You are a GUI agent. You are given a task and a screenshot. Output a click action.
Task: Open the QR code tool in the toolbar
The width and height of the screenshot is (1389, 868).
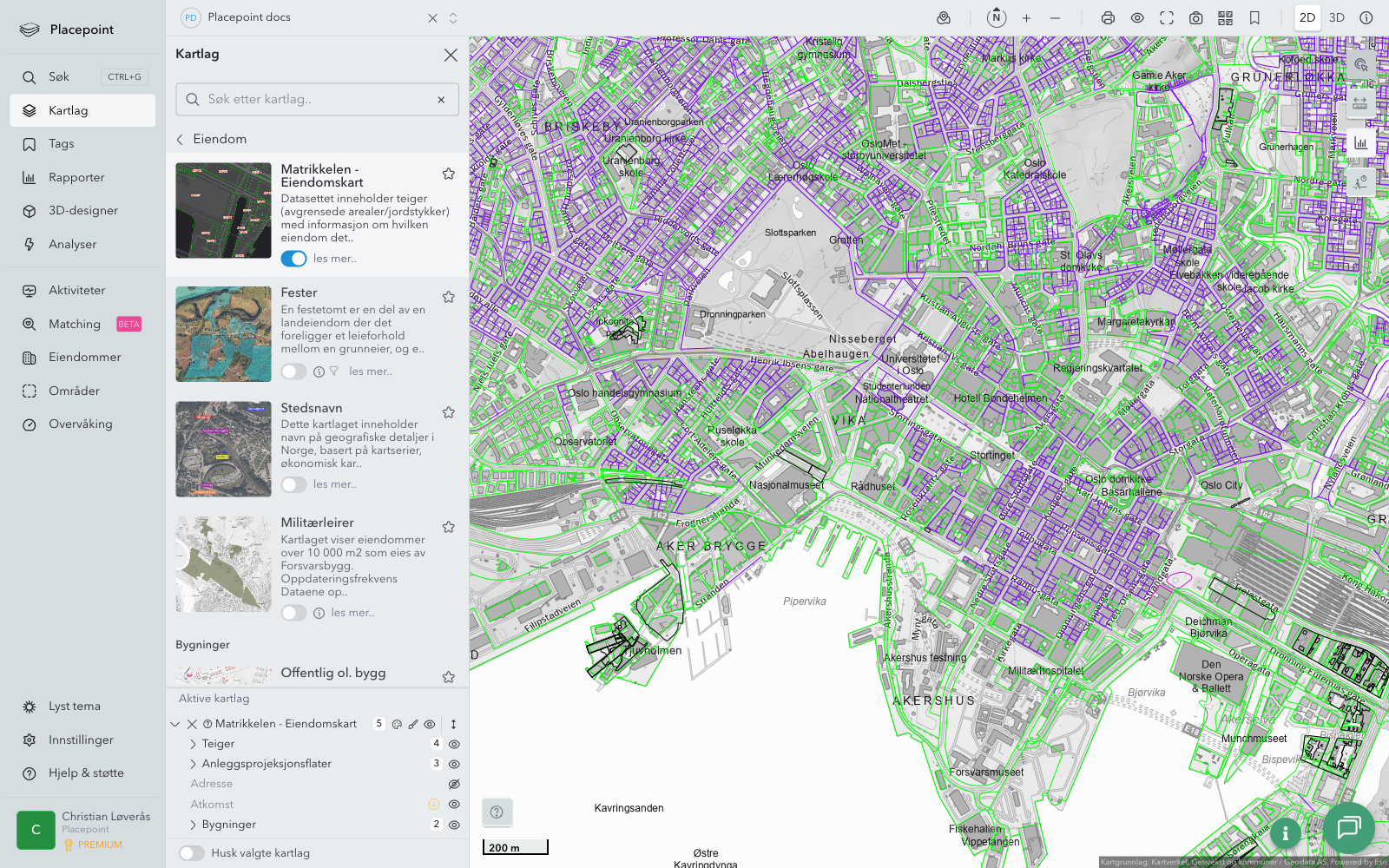[1225, 18]
